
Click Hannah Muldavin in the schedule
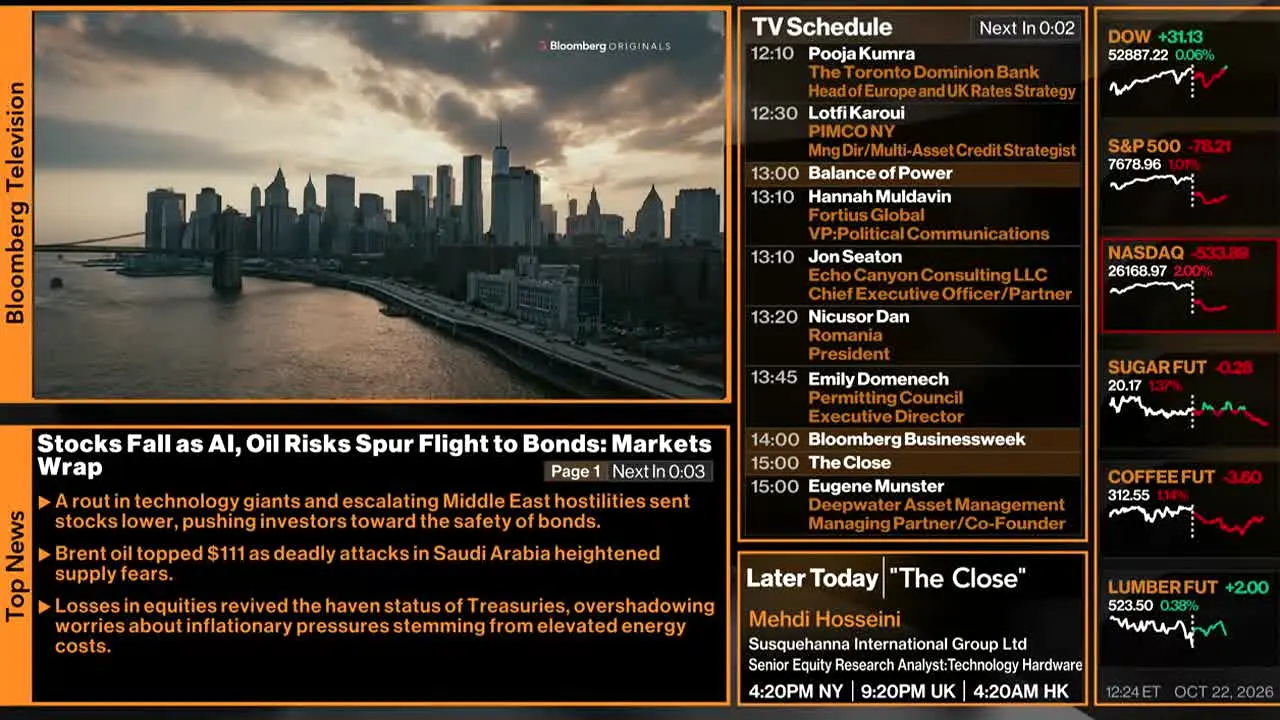point(880,197)
